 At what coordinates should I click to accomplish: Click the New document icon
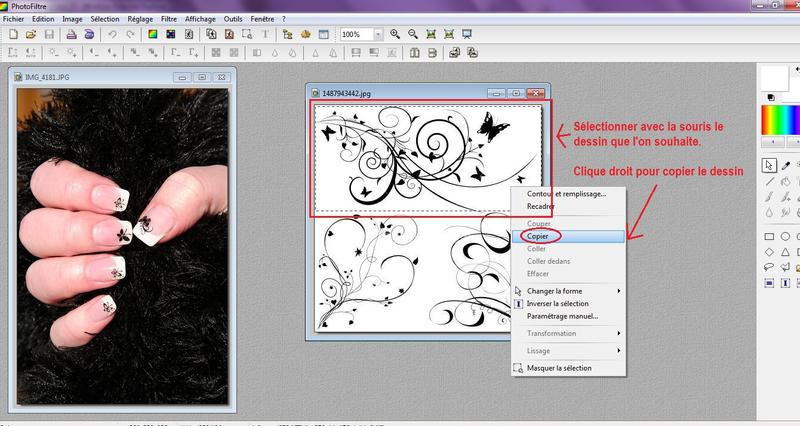coord(13,34)
